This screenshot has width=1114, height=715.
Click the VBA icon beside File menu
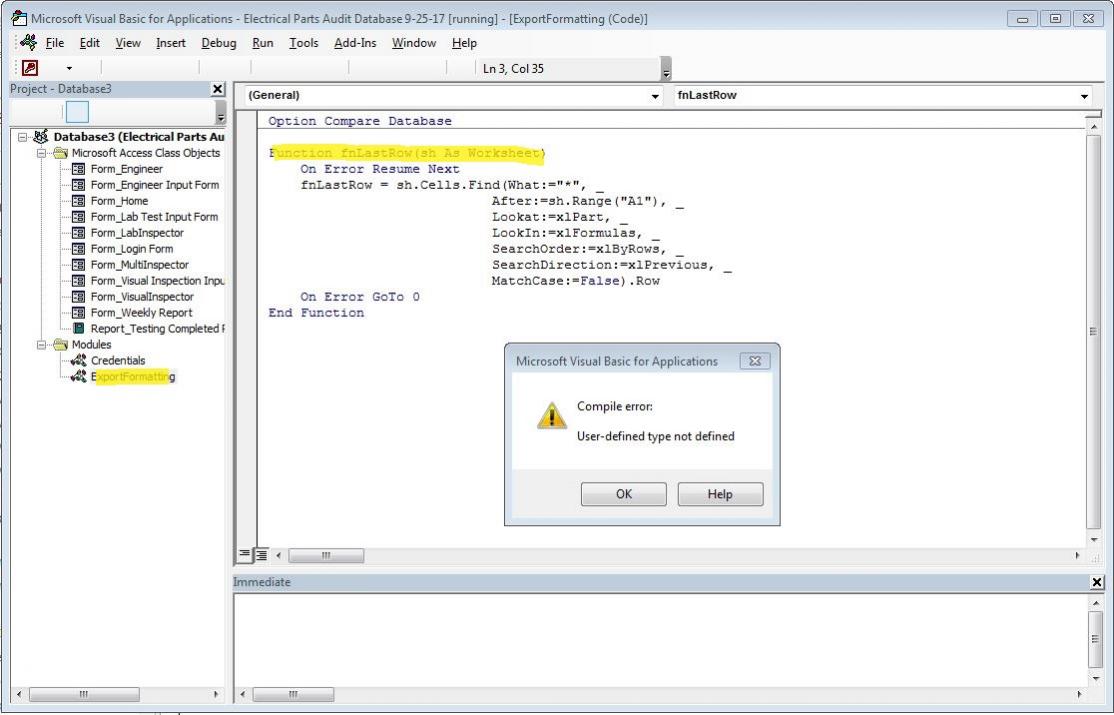point(28,43)
